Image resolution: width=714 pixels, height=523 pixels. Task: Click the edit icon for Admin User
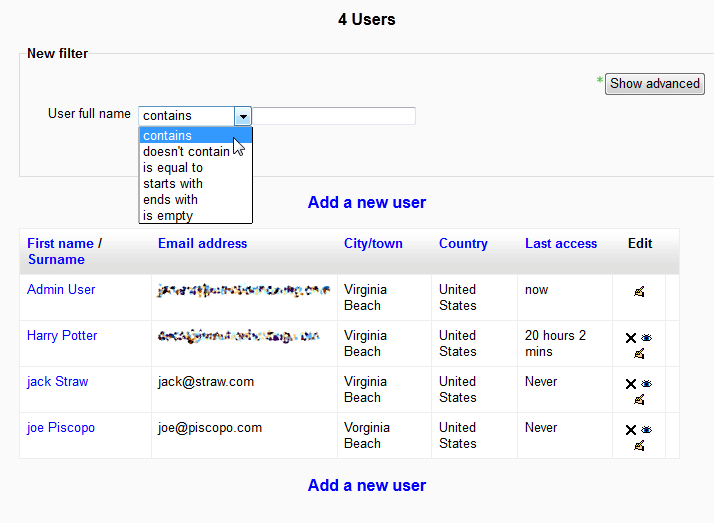click(x=639, y=292)
